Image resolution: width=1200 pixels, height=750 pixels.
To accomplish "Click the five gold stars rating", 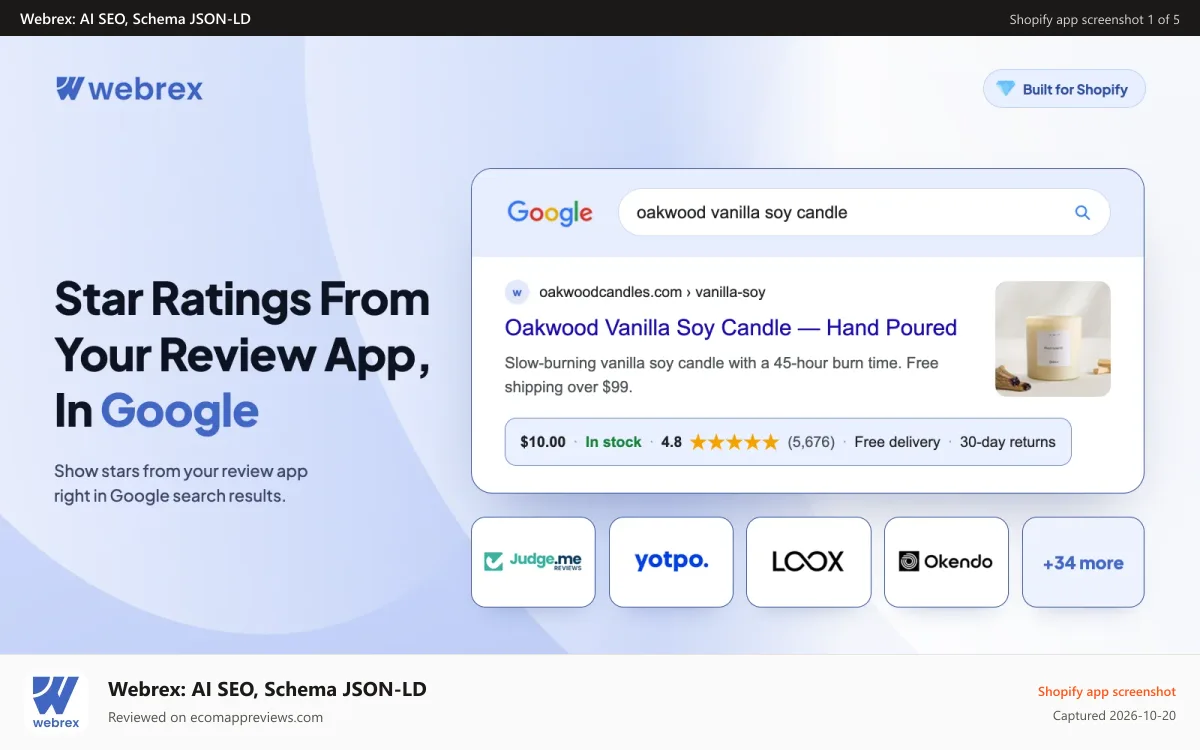I will (734, 442).
